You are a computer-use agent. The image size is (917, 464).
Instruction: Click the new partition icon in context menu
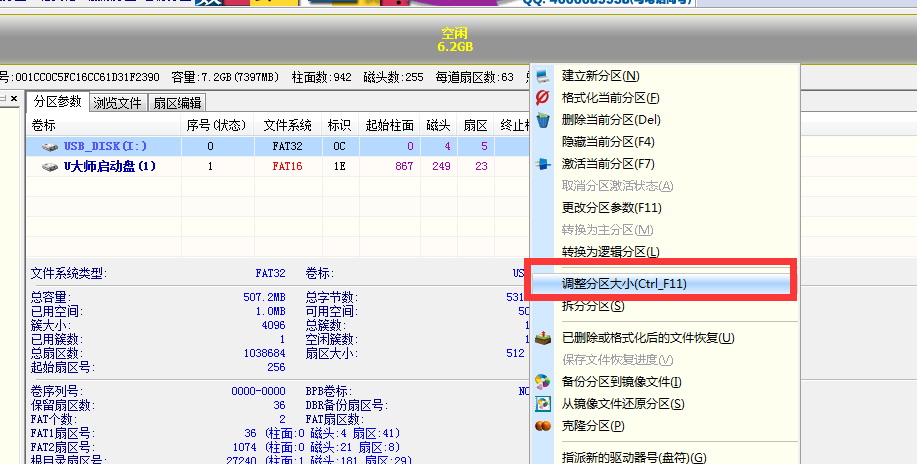point(543,76)
